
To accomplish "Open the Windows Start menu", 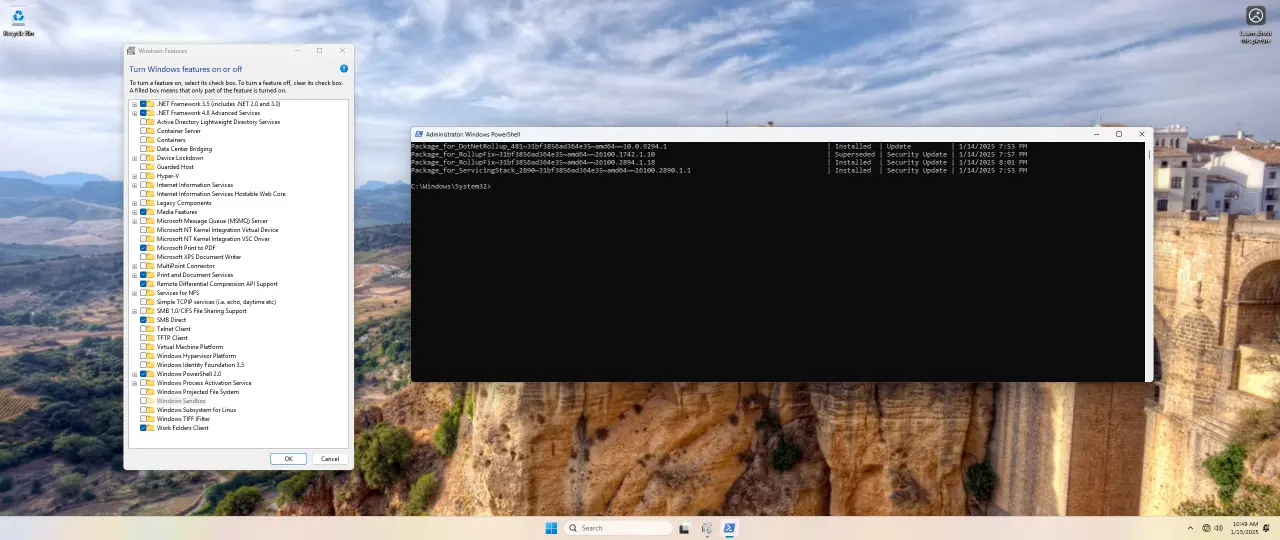I will pyautogui.click(x=551, y=528).
